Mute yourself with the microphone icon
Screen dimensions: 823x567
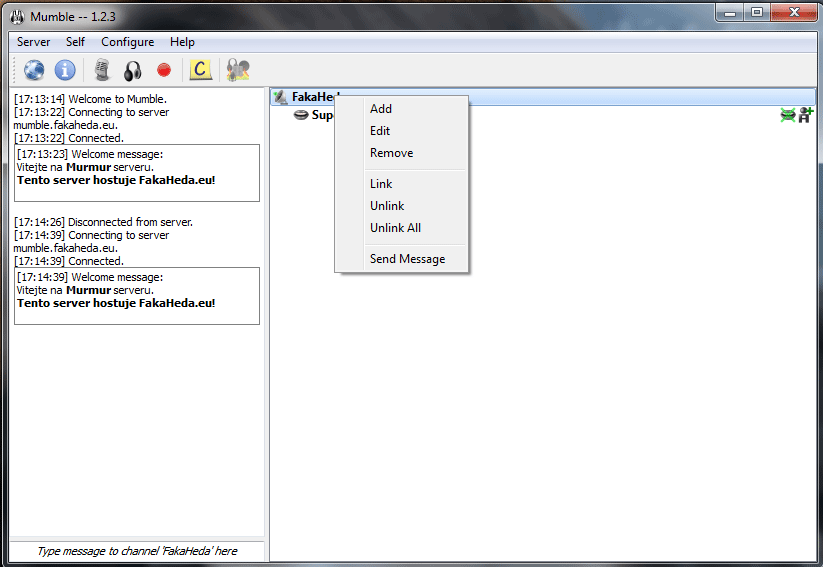pyautogui.click(x=102, y=70)
